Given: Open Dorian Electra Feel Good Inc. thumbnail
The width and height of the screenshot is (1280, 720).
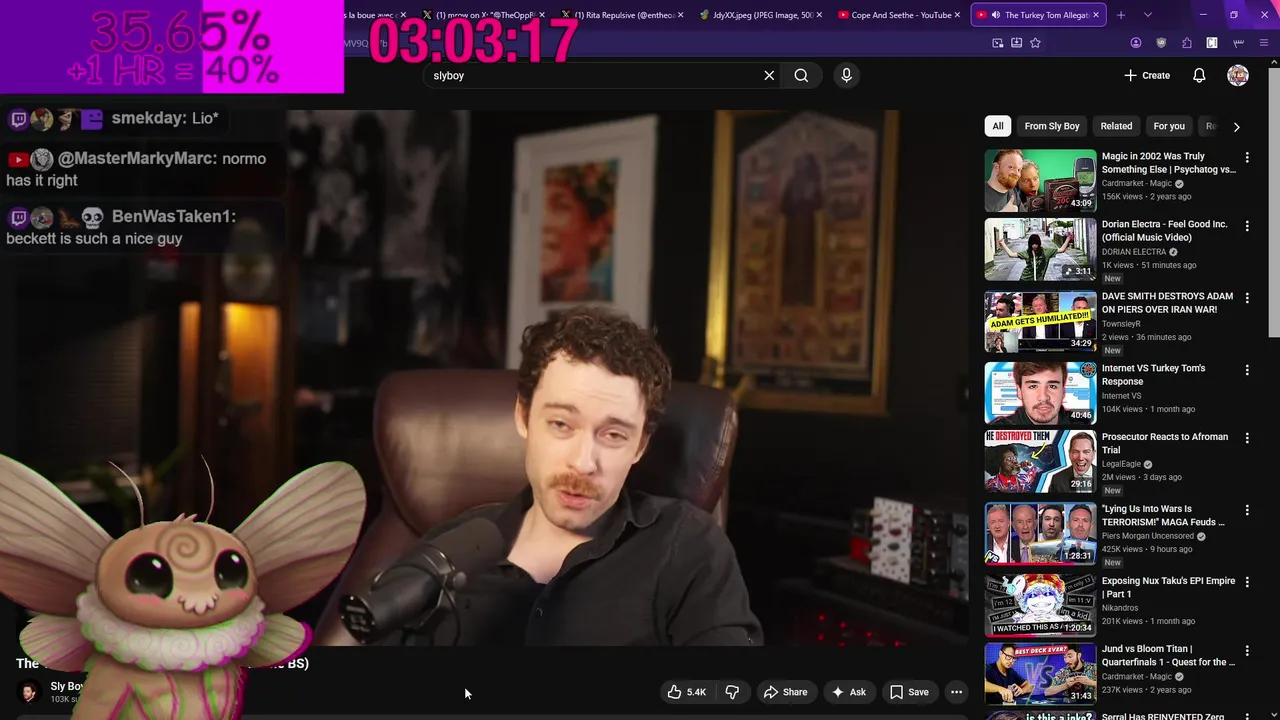Looking at the screenshot, I should point(1040,249).
